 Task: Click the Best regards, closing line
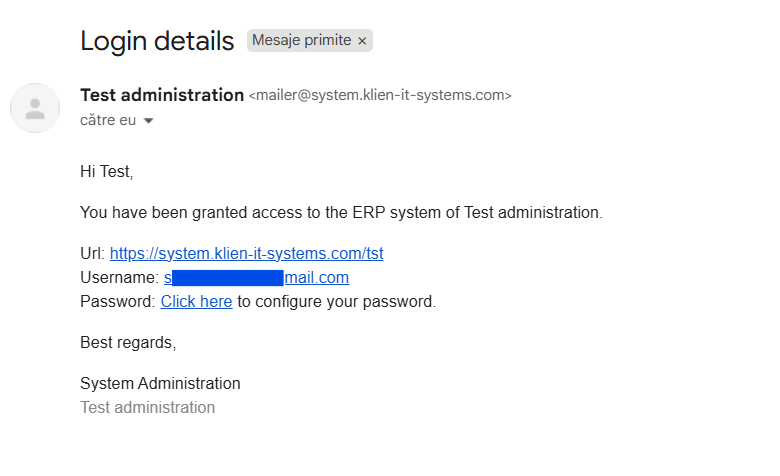(x=128, y=343)
